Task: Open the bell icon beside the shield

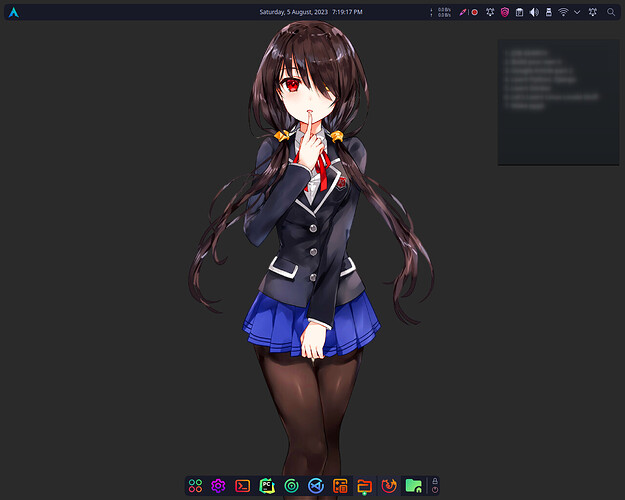Action: pos(490,12)
